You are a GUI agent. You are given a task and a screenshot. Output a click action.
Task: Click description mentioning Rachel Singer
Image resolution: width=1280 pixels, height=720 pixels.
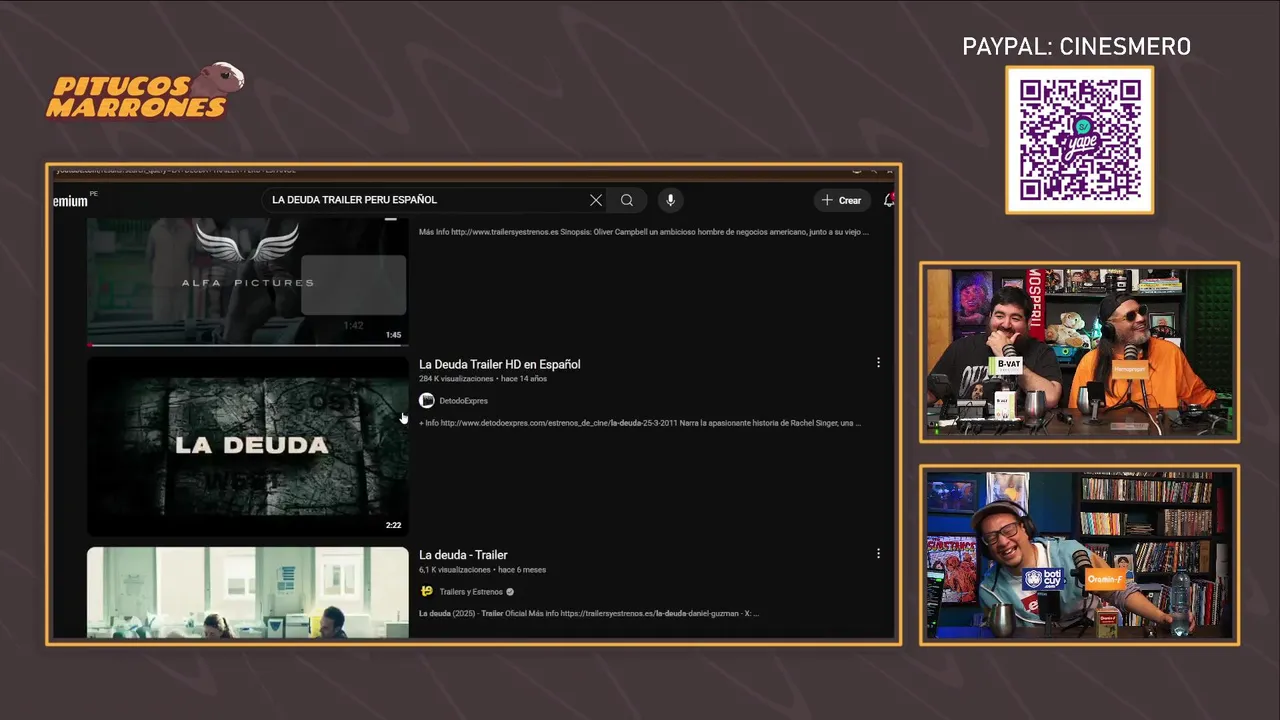pyautogui.click(x=640, y=423)
